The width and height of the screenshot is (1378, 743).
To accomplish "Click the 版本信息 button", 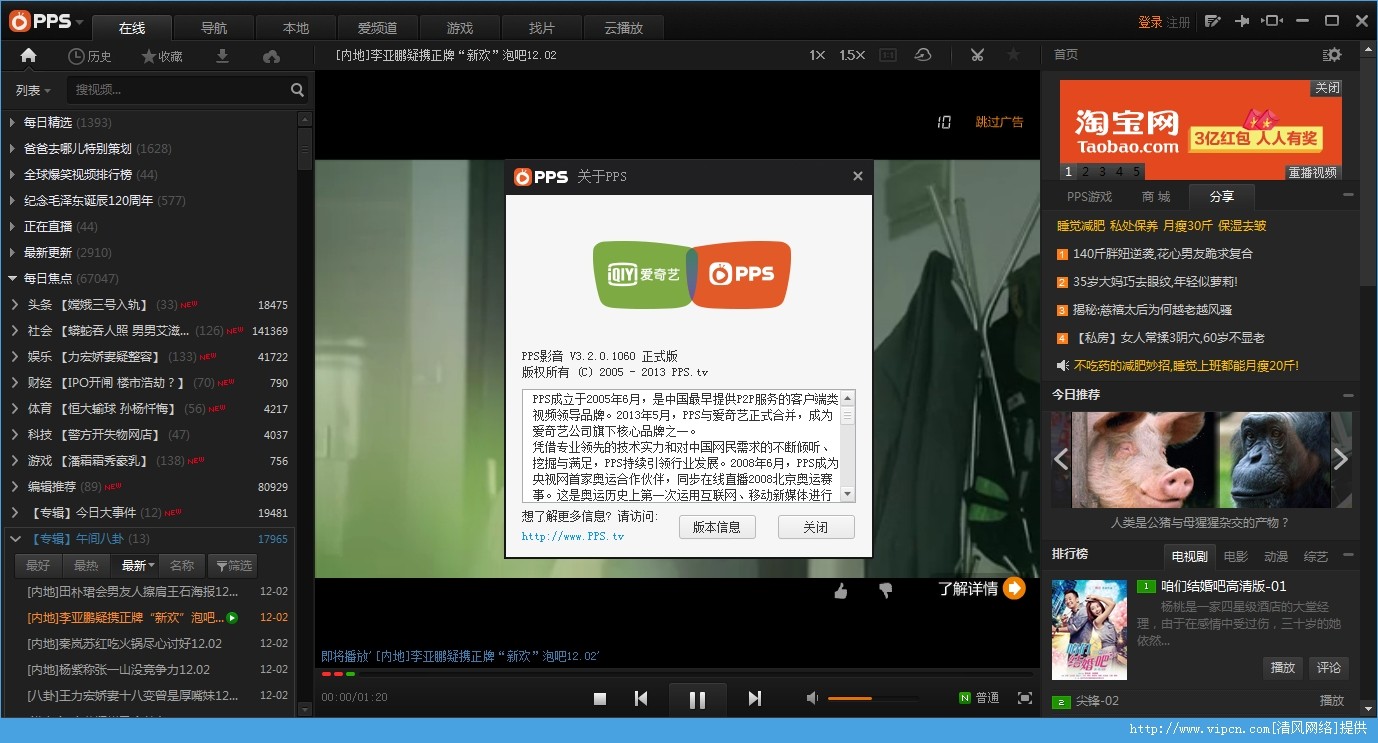I will pyautogui.click(x=717, y=527).
